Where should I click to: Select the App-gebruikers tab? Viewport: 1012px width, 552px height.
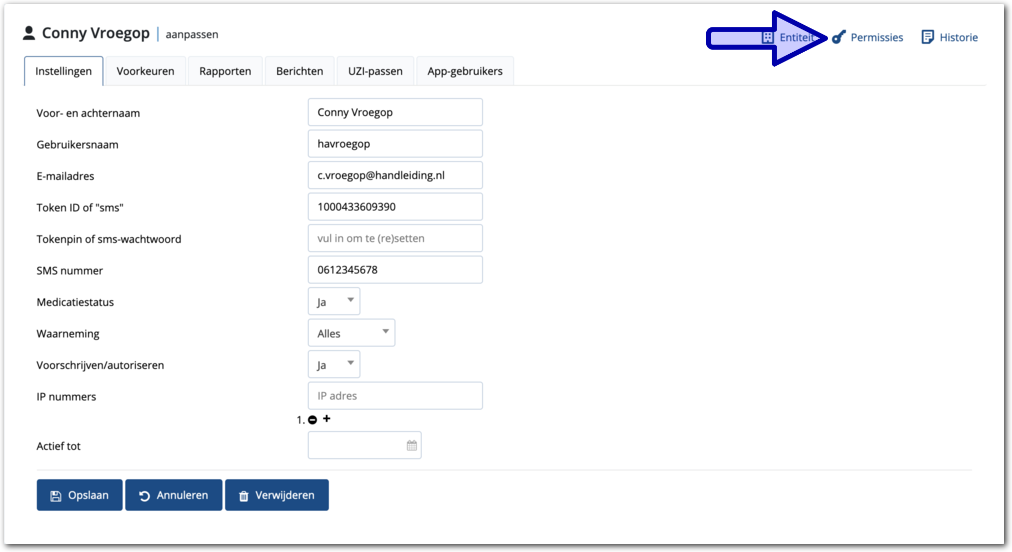(465, 71)
